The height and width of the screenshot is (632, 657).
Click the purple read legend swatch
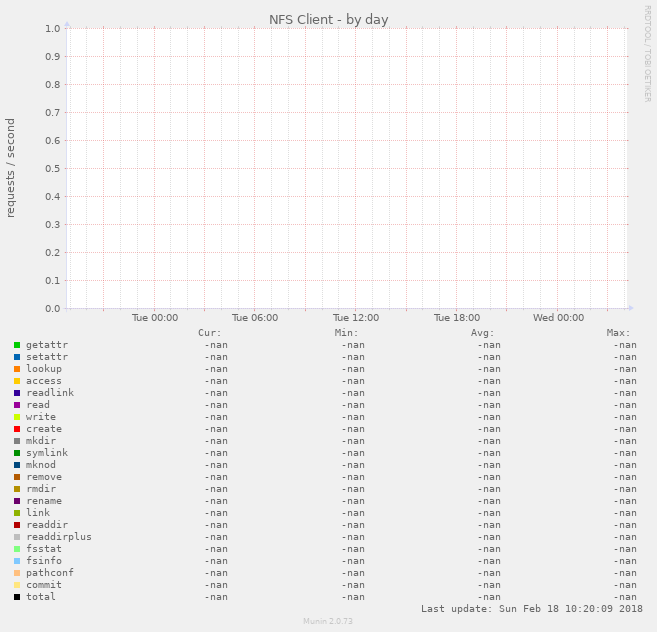tap(17, 405)
